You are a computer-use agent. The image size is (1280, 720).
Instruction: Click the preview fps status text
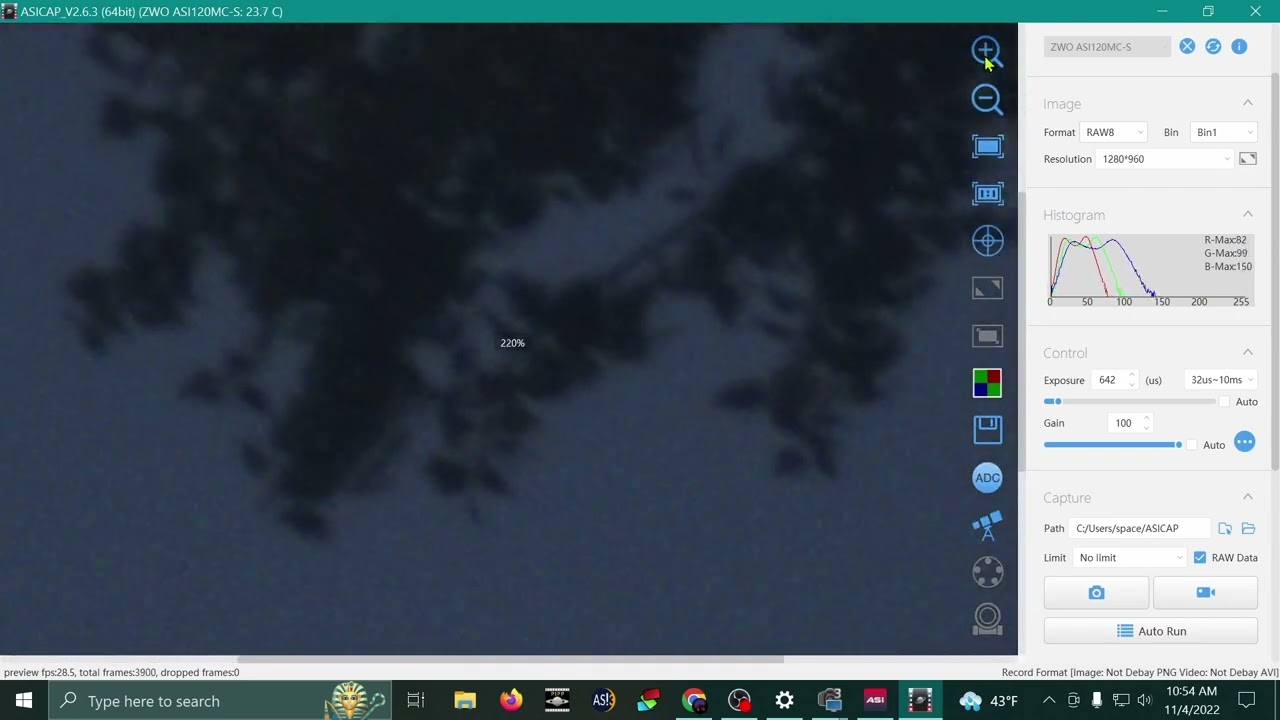[122, 672]
